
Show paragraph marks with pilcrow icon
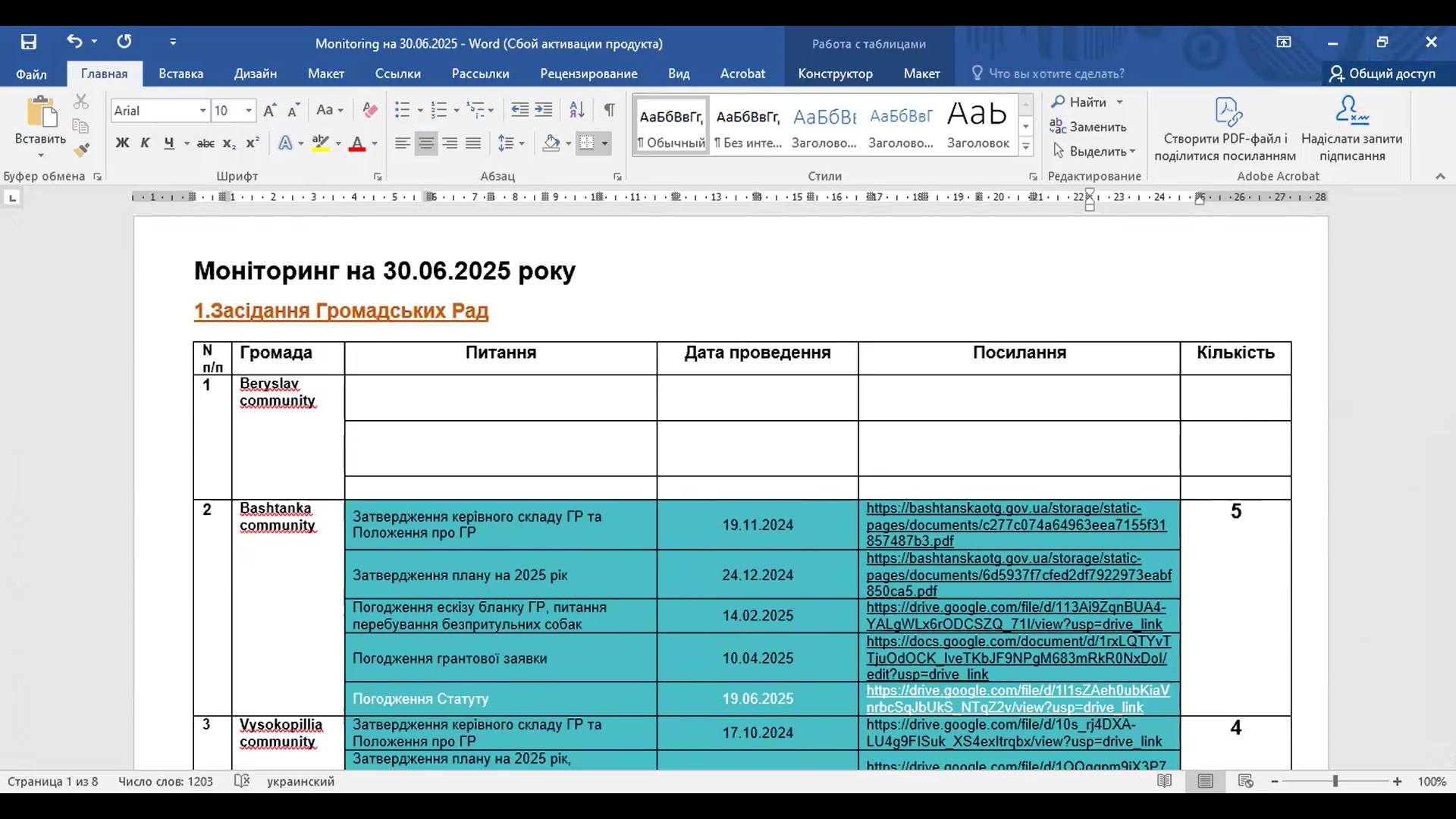(609, 111)
